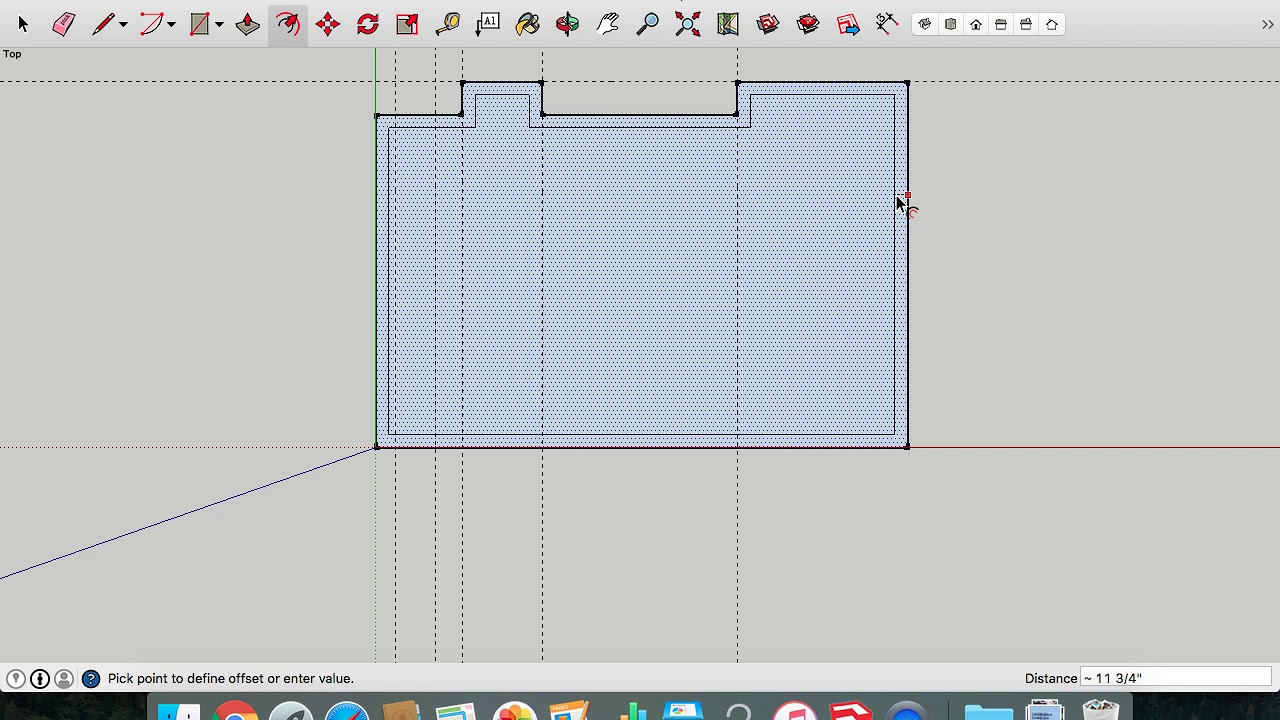
Task: Activate the Push/Pull tool
Action: (x=247, y=24)
